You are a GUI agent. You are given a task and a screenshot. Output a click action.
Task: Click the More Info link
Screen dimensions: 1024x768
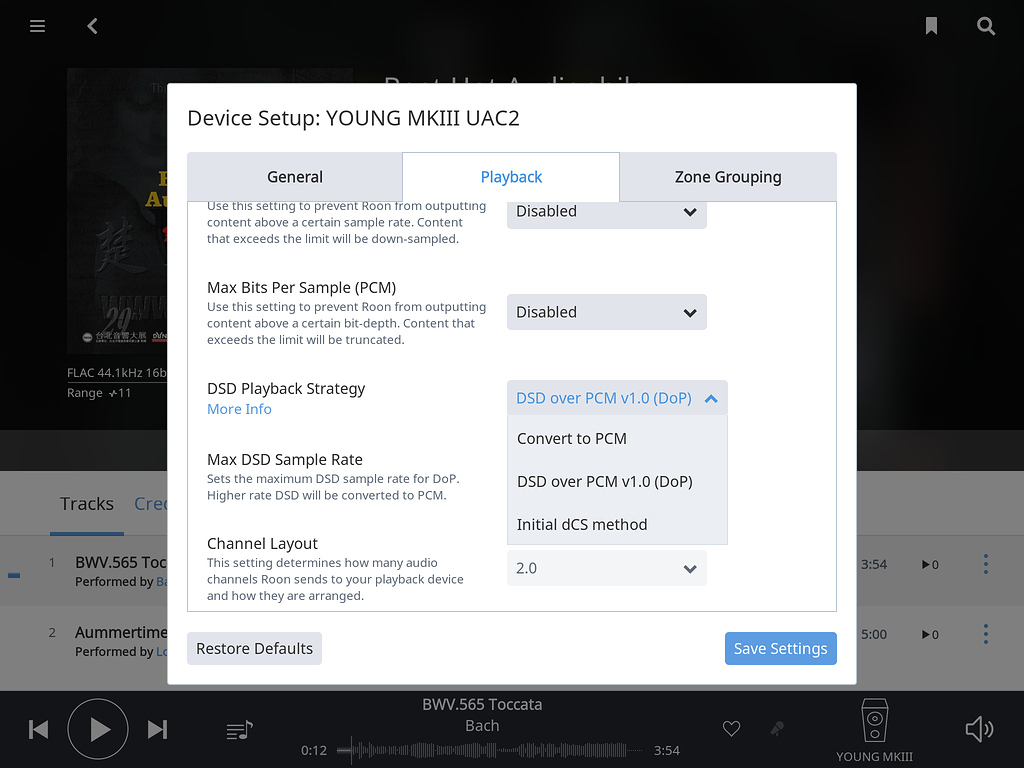(239, 408)
